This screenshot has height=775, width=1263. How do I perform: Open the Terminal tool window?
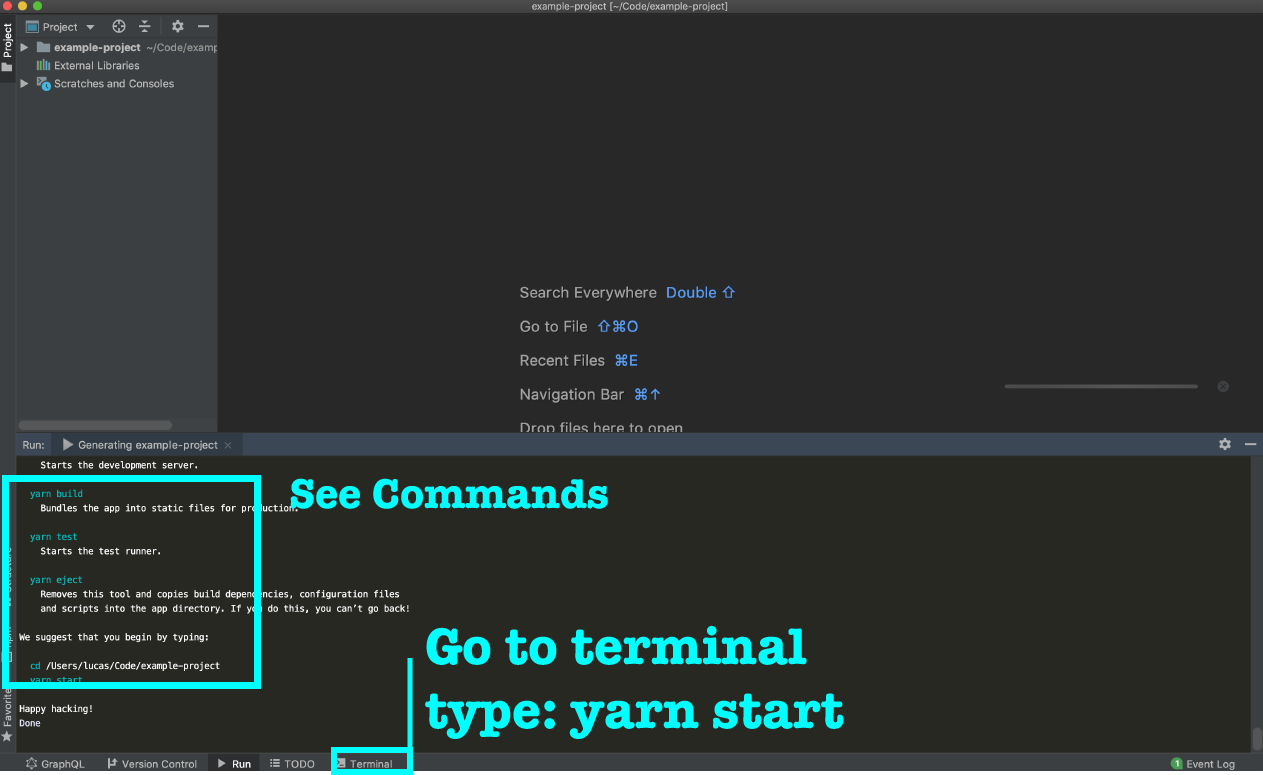pos(364,764)
